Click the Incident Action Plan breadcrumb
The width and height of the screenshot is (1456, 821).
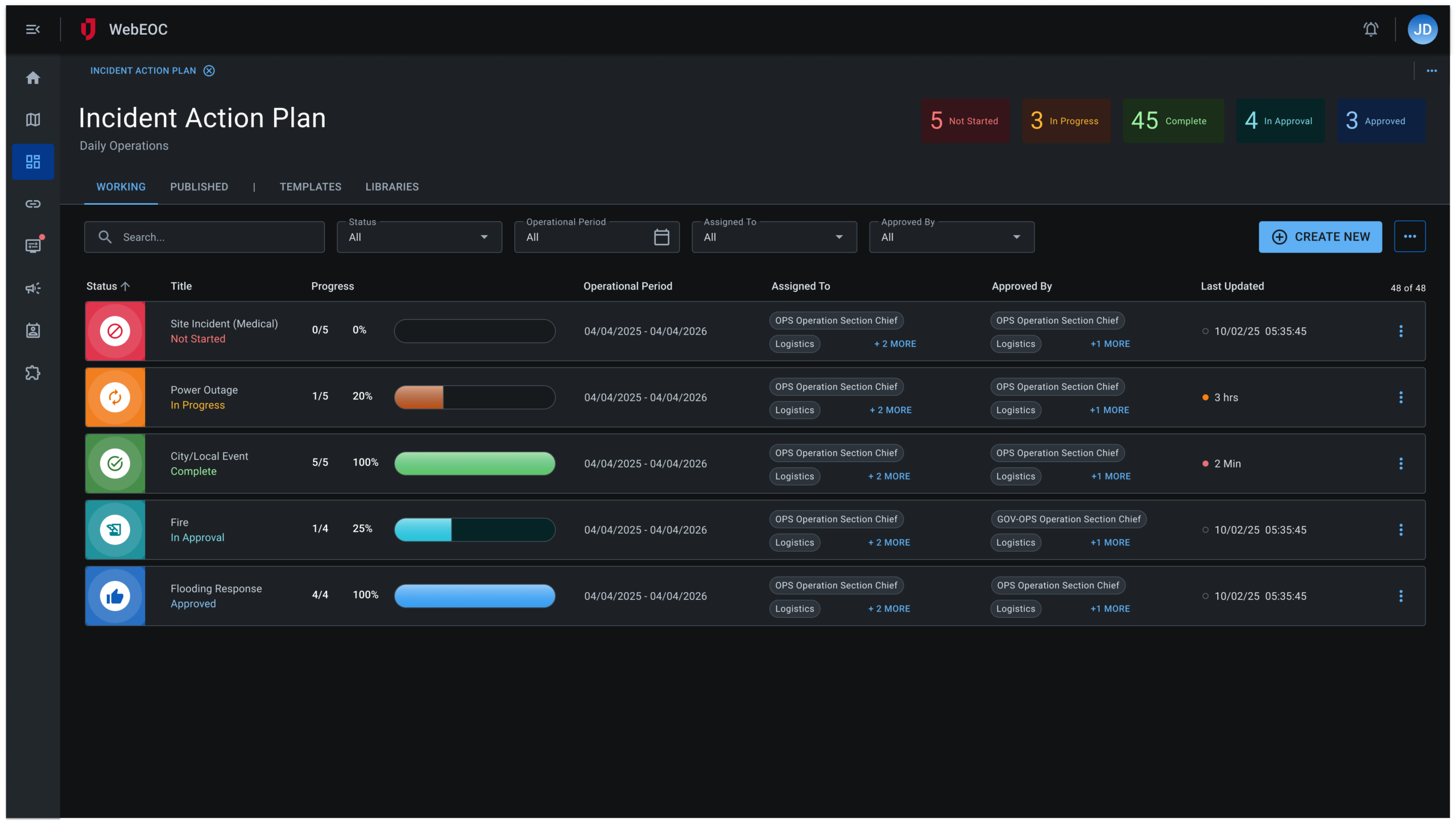point(143,71)
